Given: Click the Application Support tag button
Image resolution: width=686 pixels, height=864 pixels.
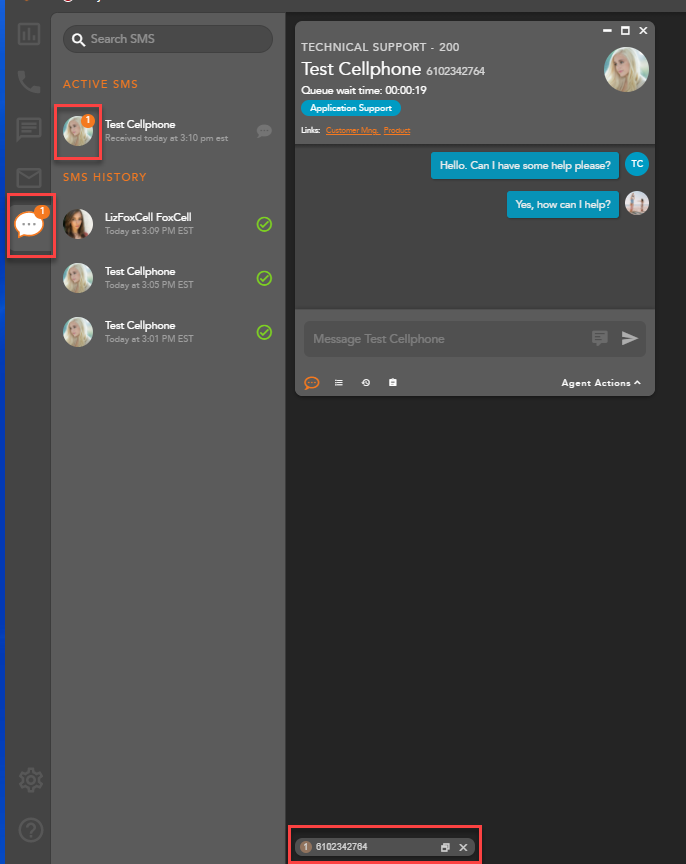Looking at the screenshot, I should click(x=350, y=108).
